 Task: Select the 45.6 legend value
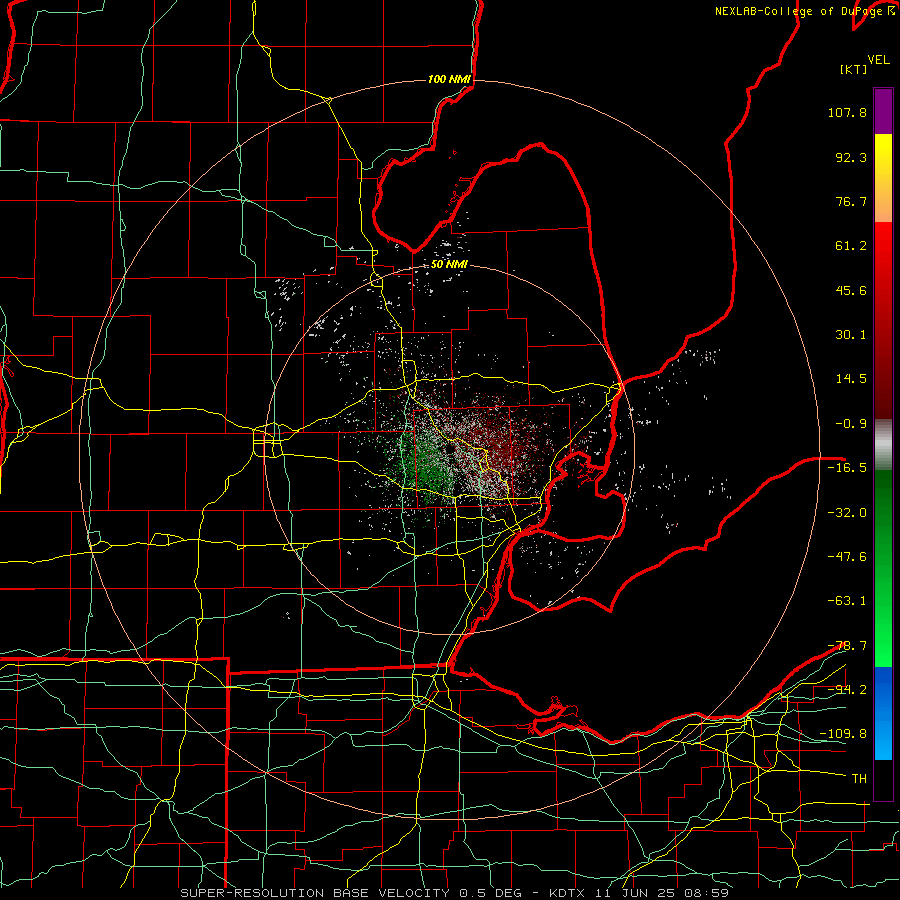[x=851, y=290]
